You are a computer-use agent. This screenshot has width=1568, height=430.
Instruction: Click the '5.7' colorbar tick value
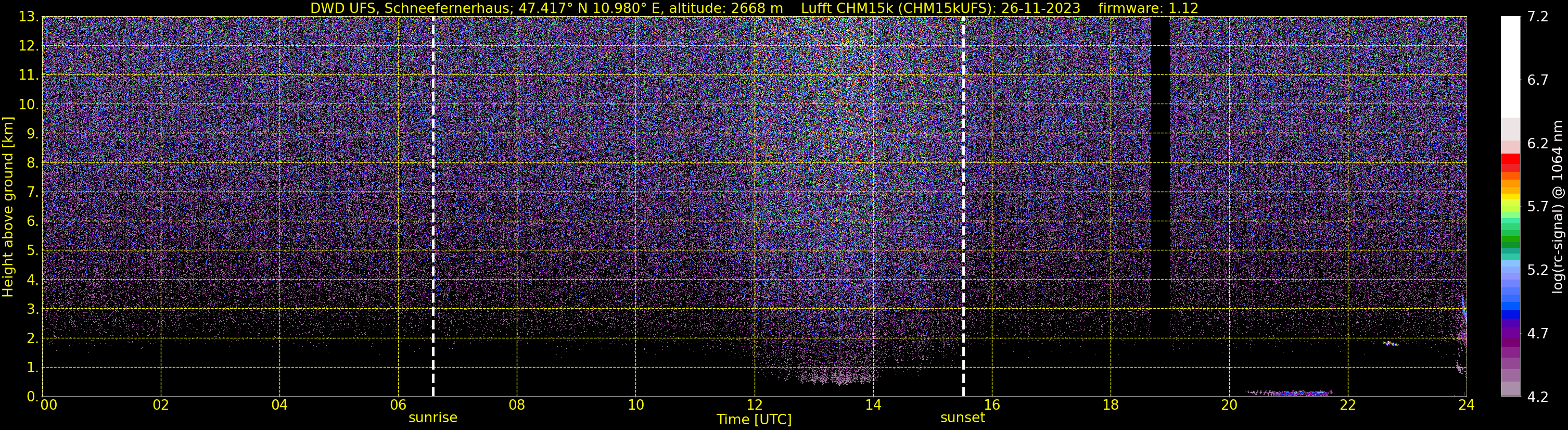click(x=1538, y=207)
